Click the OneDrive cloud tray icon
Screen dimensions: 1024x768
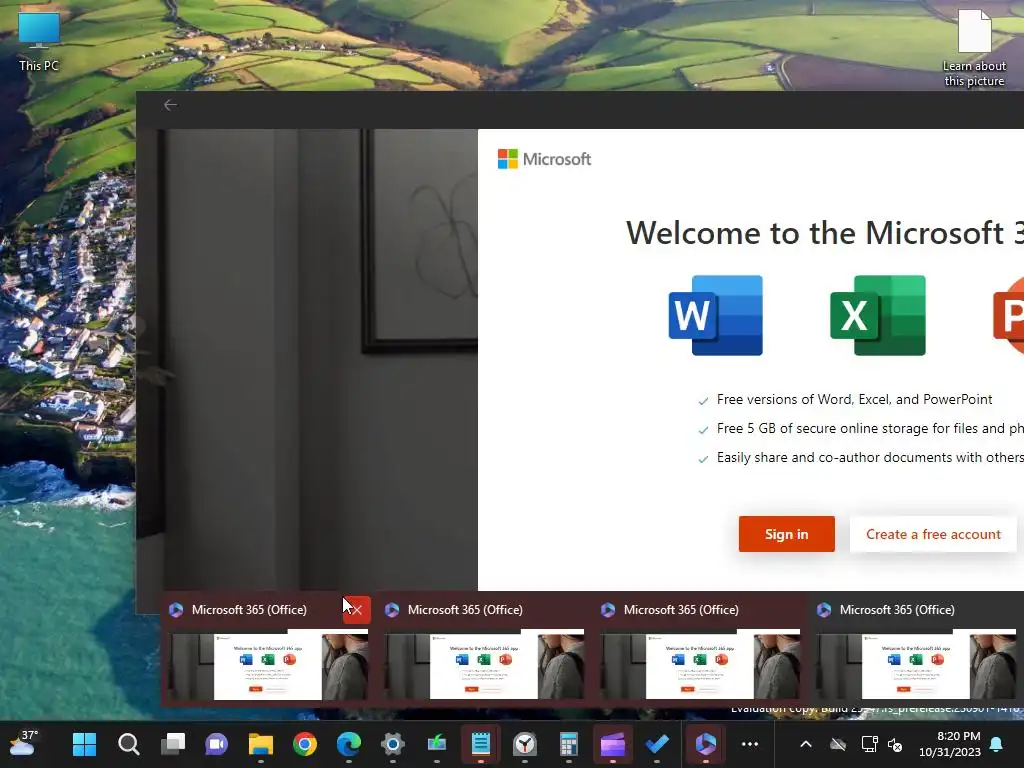coord(838,744)
